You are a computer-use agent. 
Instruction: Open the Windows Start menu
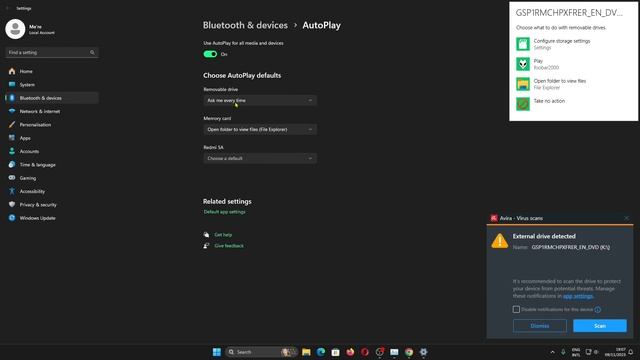pos(217,352)
